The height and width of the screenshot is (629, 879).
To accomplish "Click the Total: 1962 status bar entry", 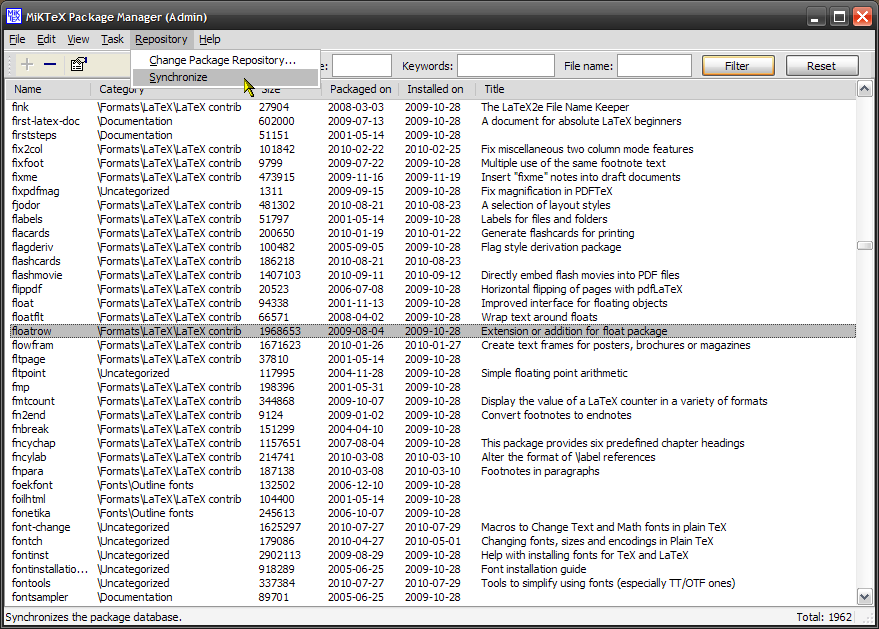I will [x=824, y=617].
